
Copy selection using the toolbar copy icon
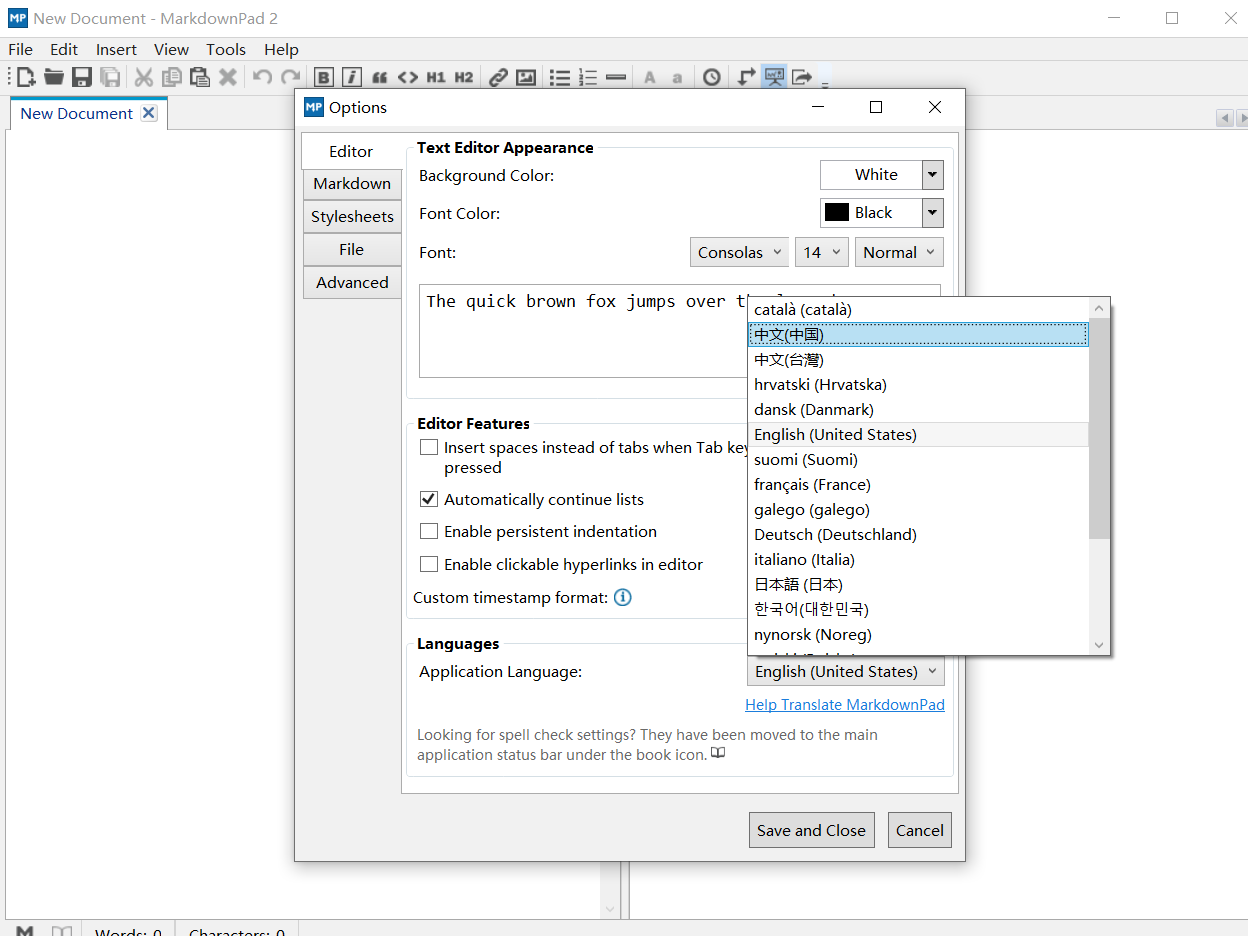pyautogui.click(x=172, y=77)
